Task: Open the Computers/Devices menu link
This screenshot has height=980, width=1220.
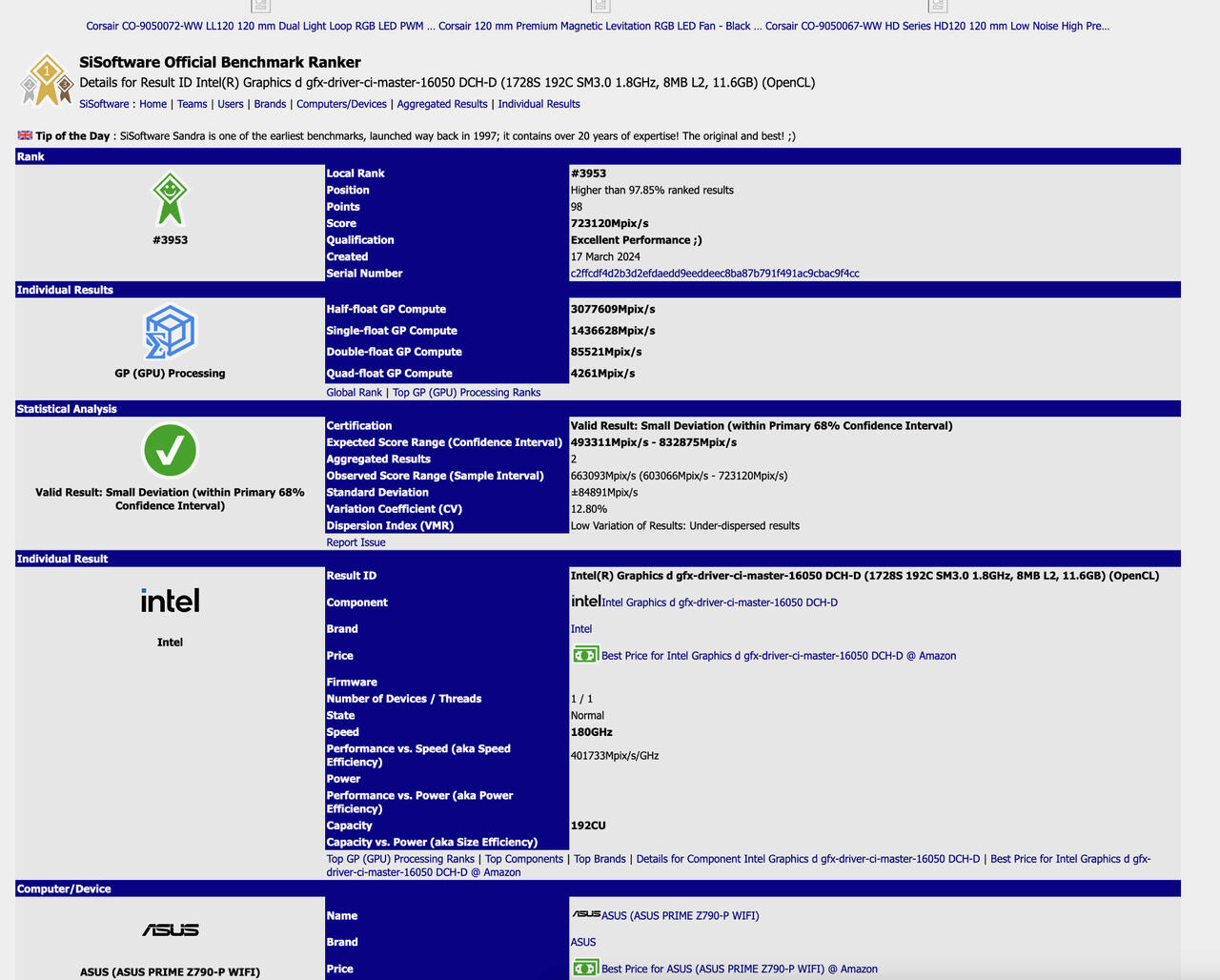Action: (341, 104)
